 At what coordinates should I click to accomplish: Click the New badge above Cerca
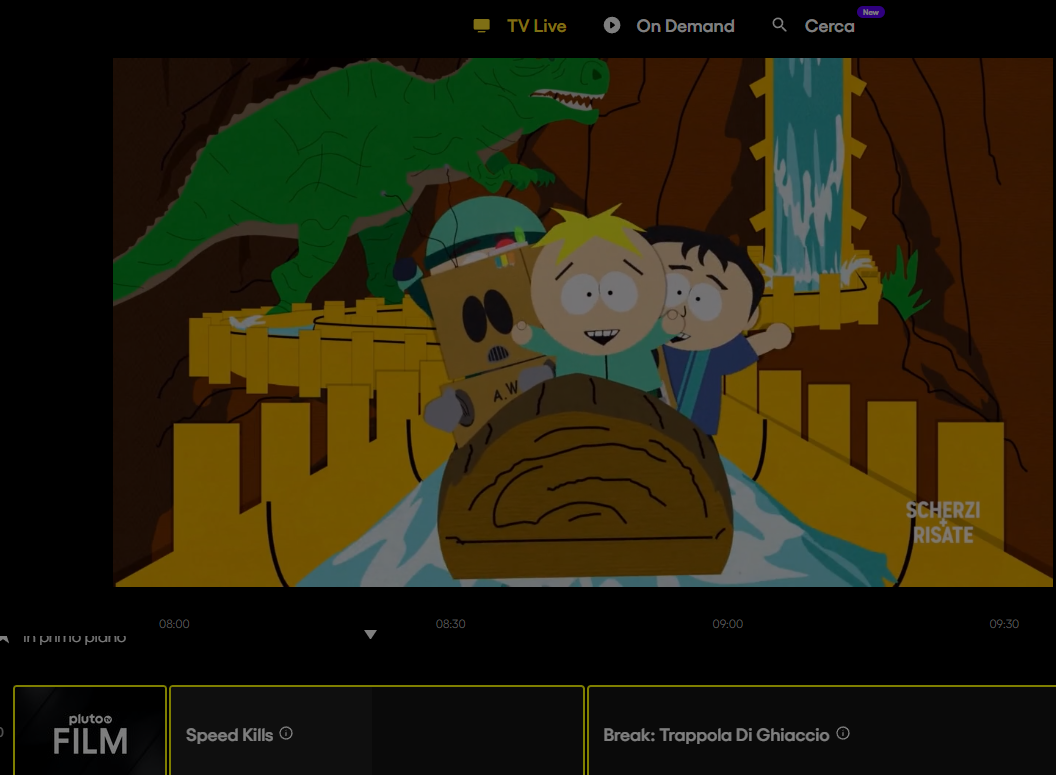[870, 12]
